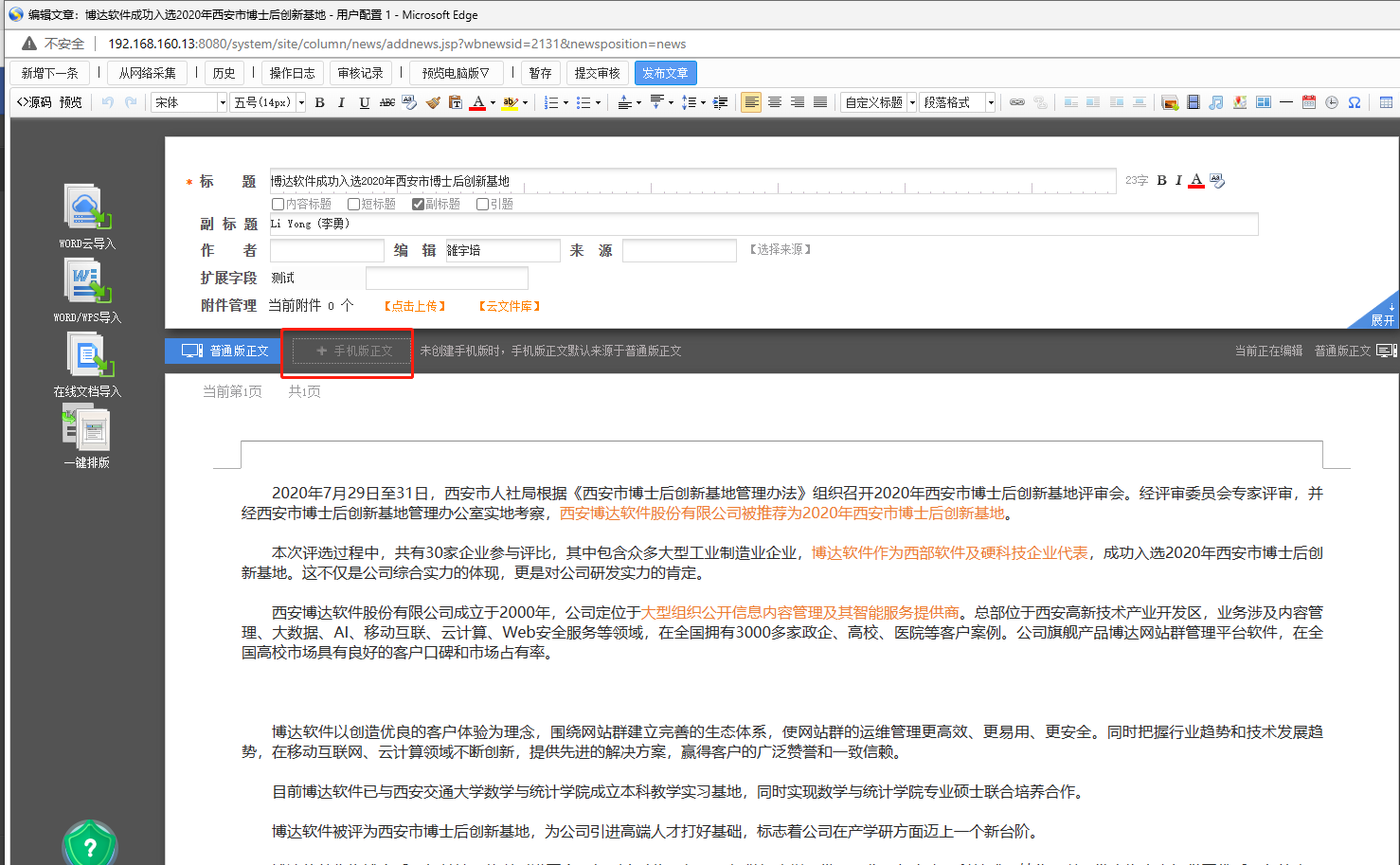Click 【点击上传】 attachment upload link

click(x=415, y=306)
